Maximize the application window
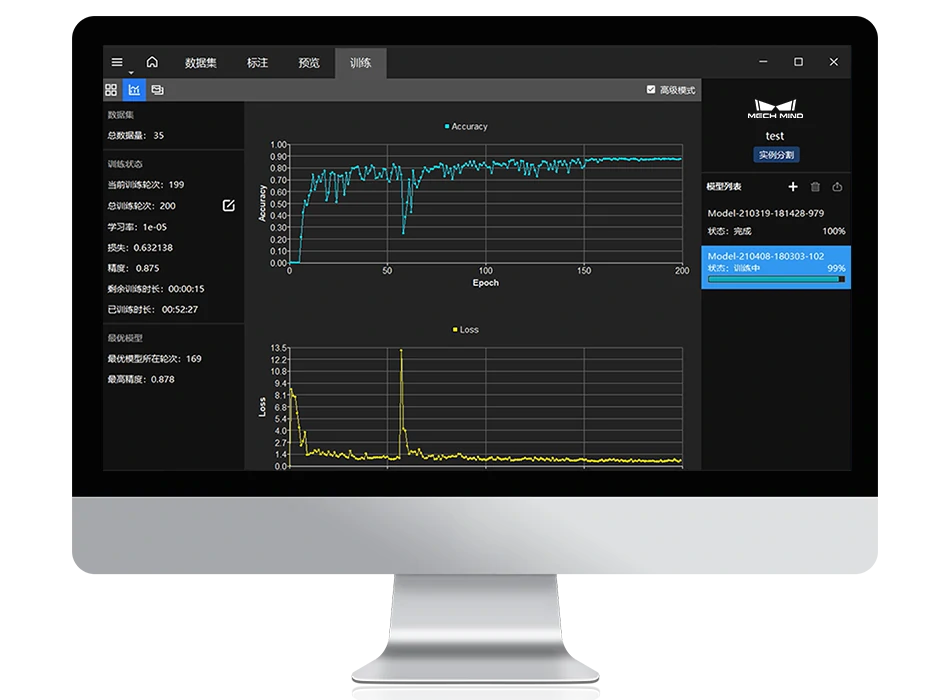This screenshot has width=950, height=700. [x=798, y=62]
